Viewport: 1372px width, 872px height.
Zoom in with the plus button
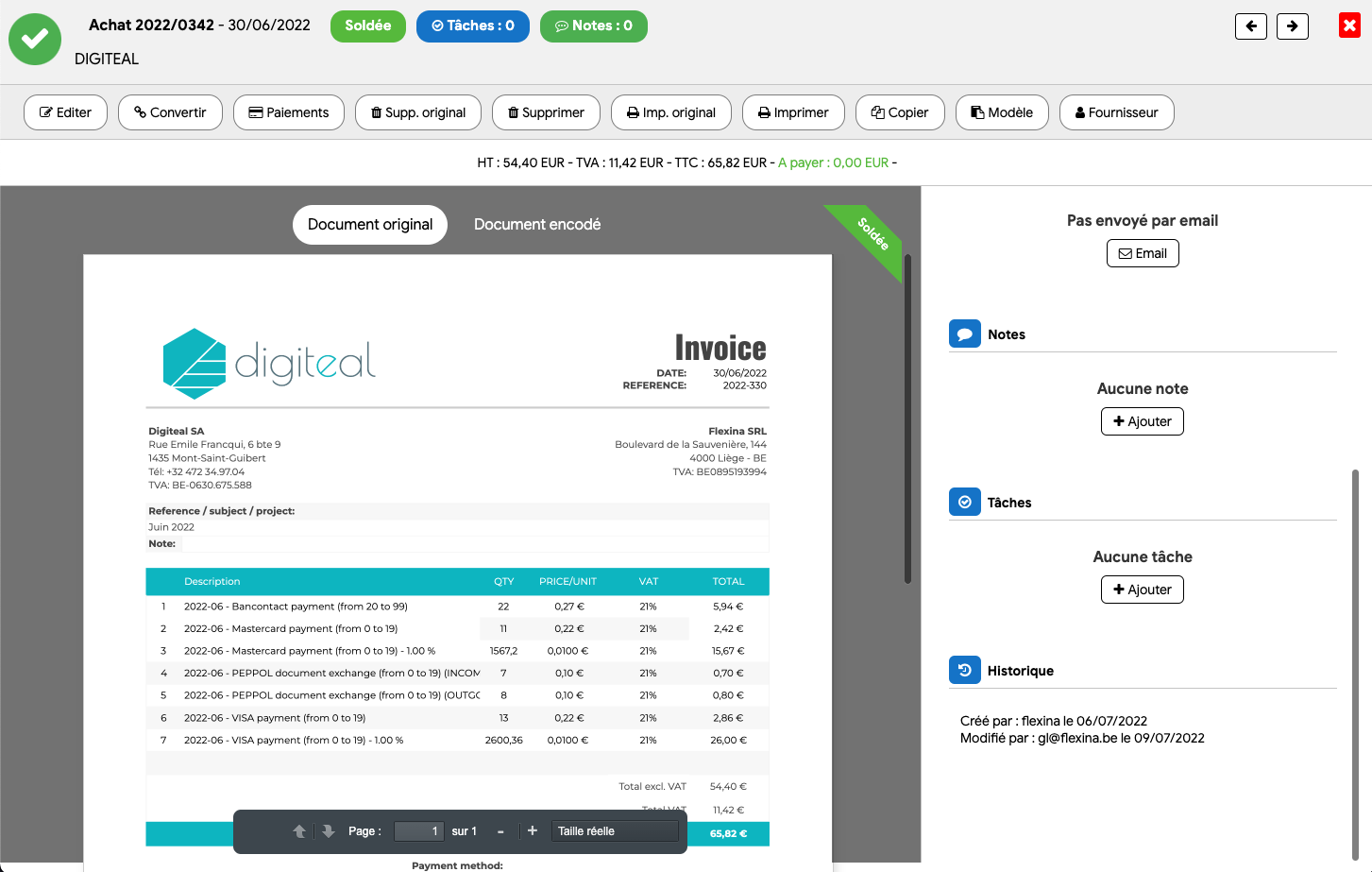533,830
